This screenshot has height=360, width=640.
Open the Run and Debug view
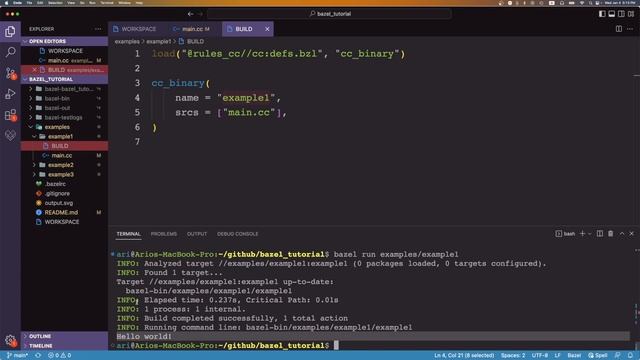(x=10, y=94)
